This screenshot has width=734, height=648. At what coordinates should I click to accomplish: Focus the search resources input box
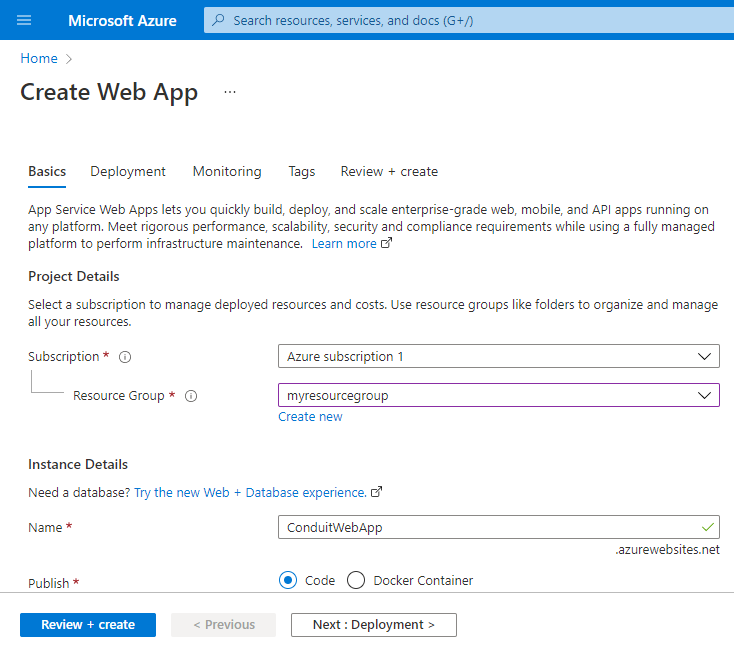pos(468,20)
